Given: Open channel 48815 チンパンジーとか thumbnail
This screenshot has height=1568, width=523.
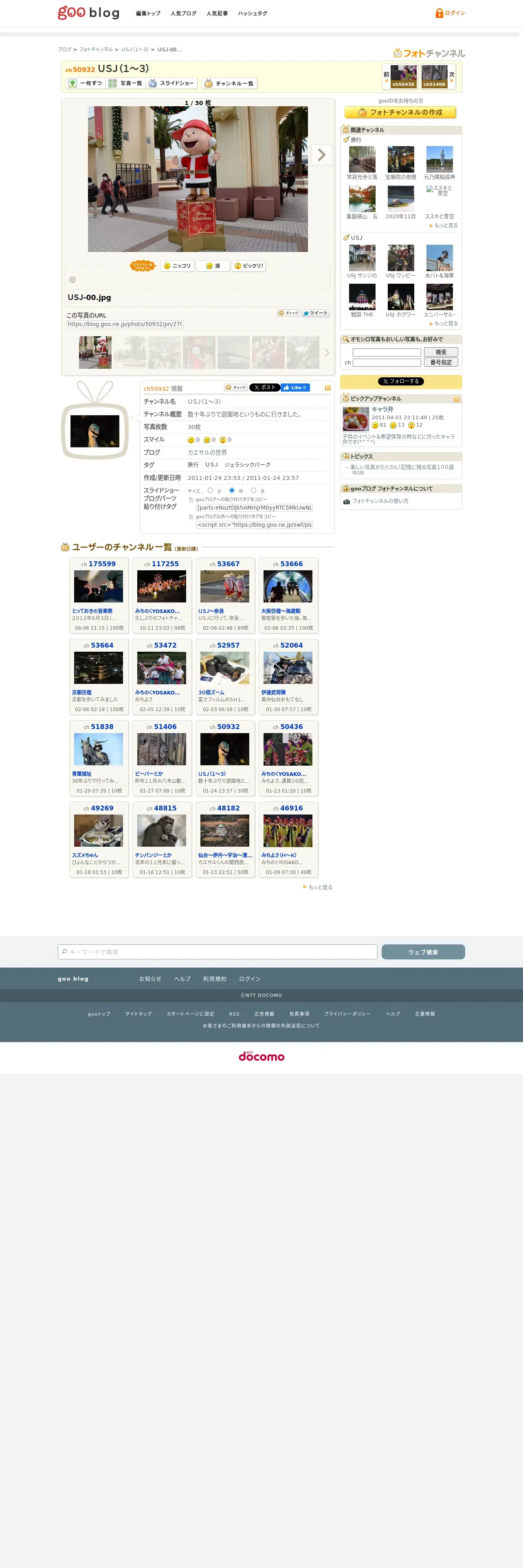Looking at the screenshot, I should [161, 831].
